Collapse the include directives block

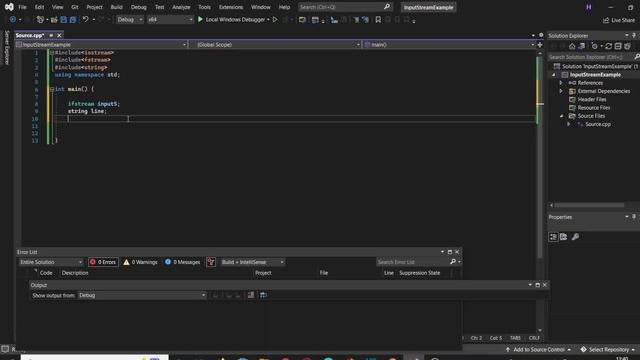52,53
